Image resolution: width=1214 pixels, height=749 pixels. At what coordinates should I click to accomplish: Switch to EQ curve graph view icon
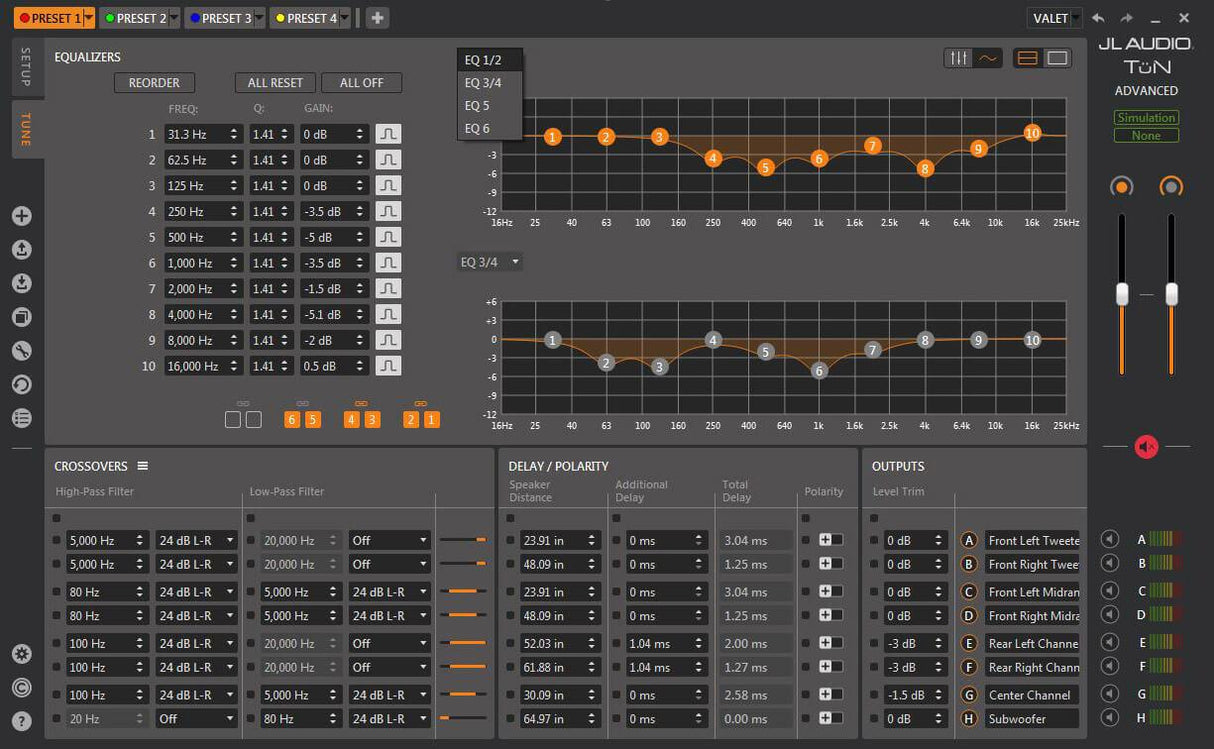(x=988, y=59)
